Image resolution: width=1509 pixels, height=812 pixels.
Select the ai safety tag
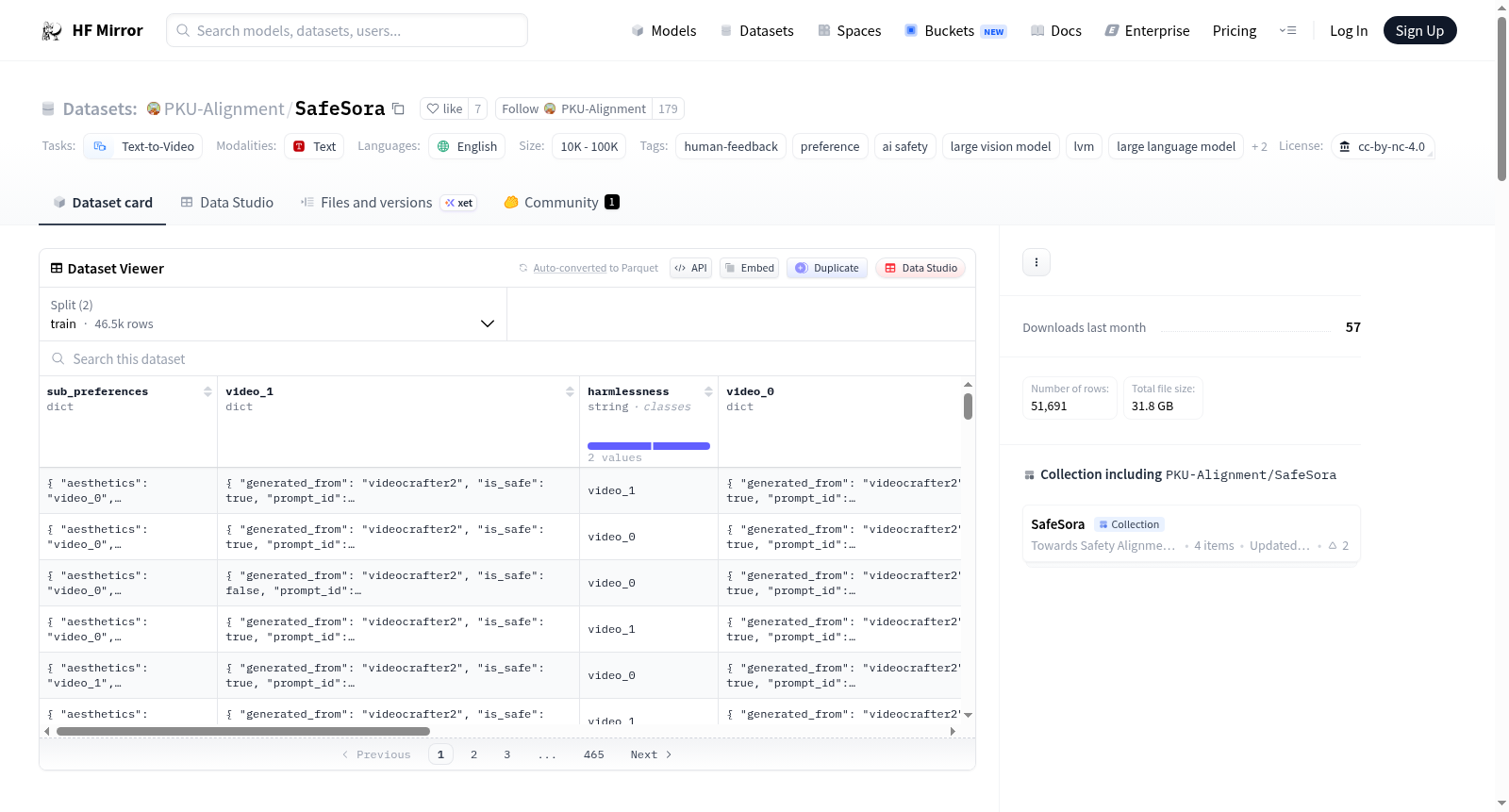coord(904,147)
